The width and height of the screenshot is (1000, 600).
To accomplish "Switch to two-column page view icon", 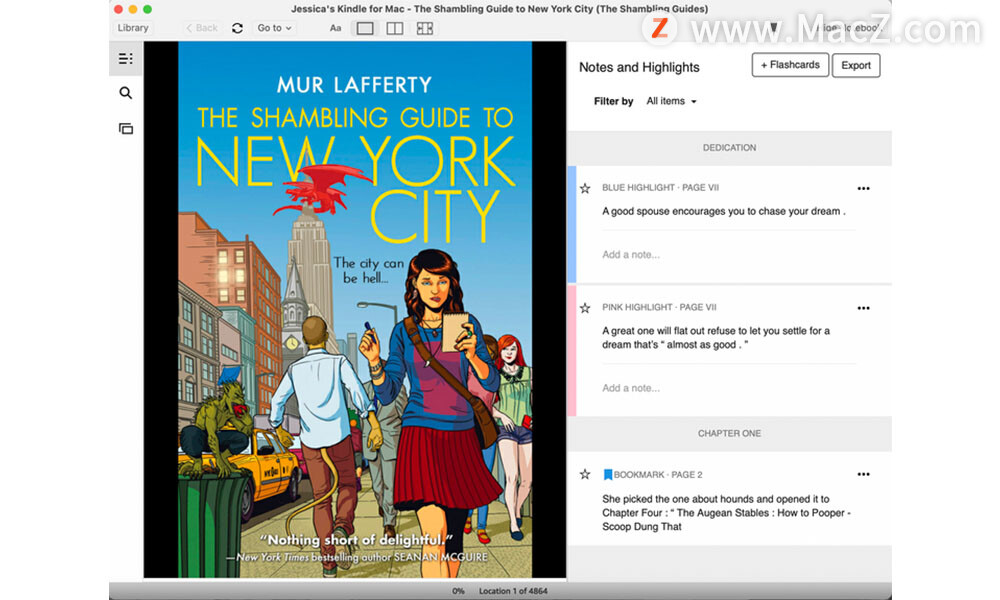I will pos(395,28).
